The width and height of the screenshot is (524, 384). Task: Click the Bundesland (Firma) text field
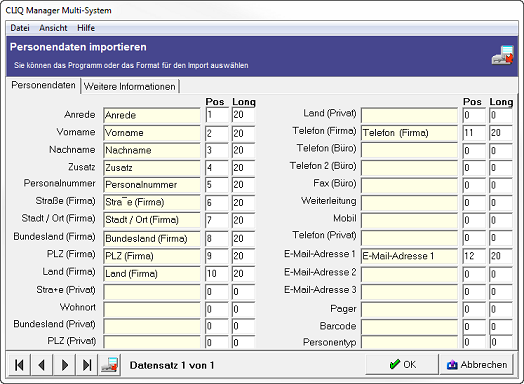coord(152,238)
